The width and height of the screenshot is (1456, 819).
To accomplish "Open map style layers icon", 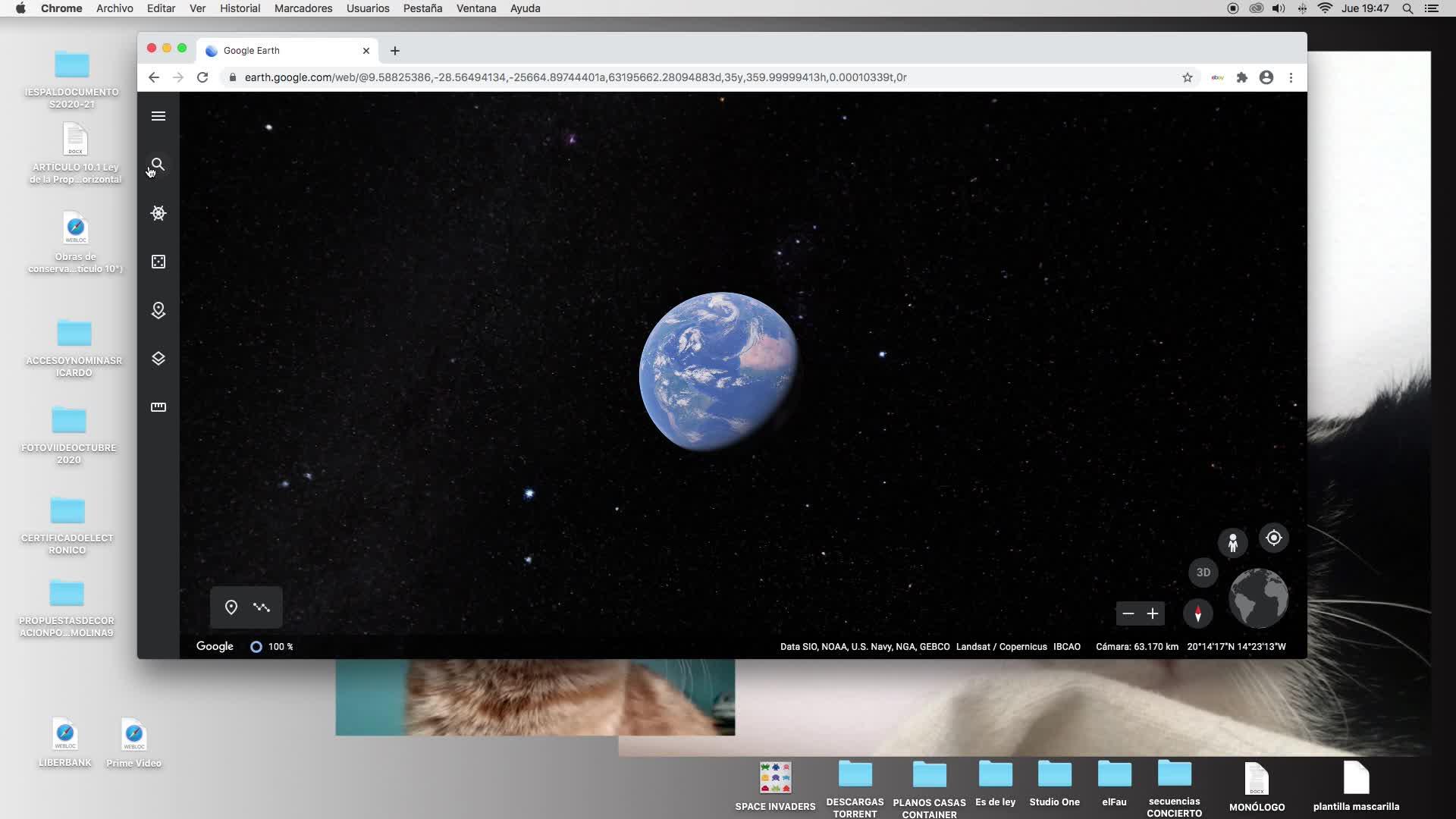I will click(158, 359).
